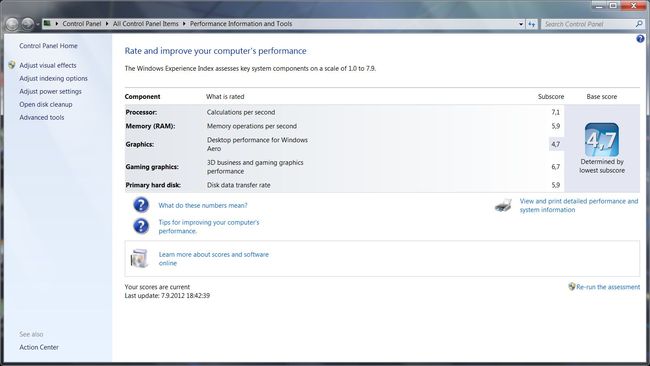Open the recent pages dropdown beside Forward
This screenshot has width=650, height=366.
(37, 24)
